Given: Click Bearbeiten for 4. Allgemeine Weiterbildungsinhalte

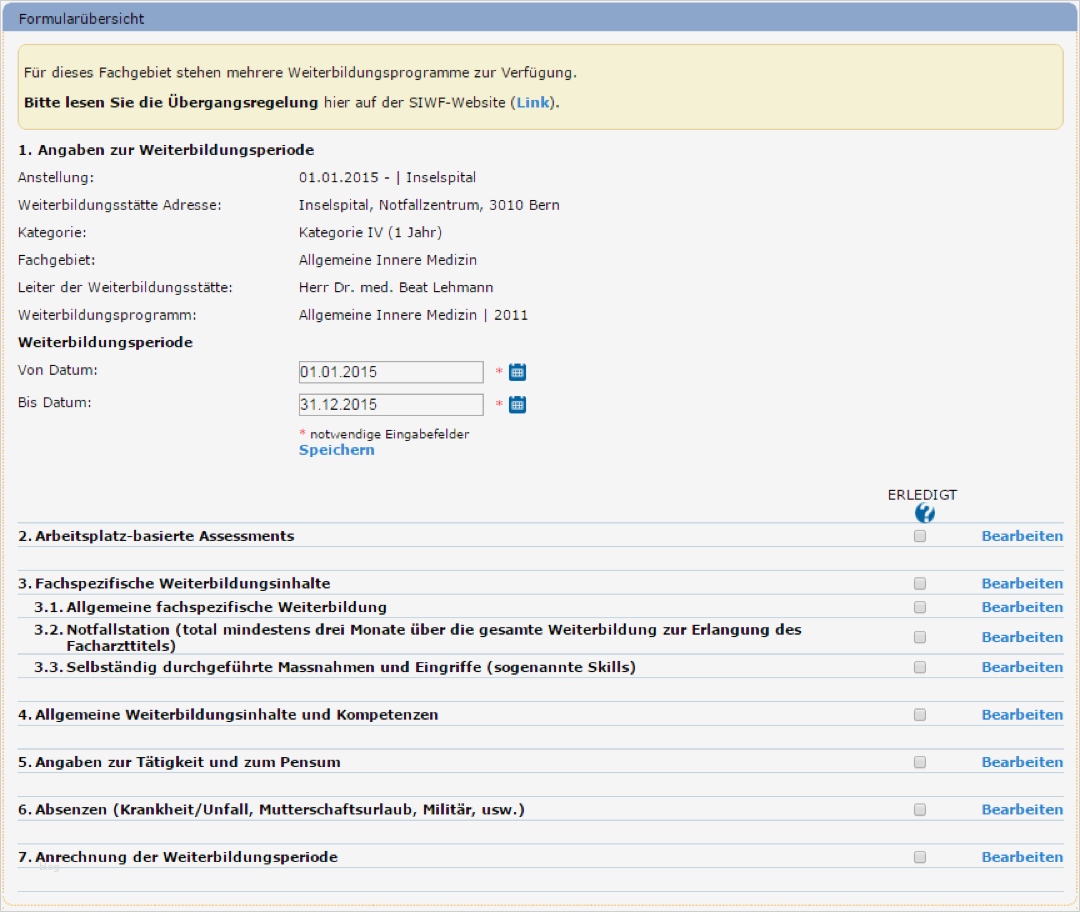Looking at the screenshot, I should (1022, 714).
